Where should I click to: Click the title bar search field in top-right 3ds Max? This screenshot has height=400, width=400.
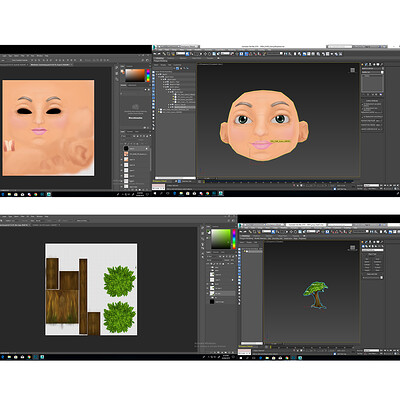coord(340,47)
